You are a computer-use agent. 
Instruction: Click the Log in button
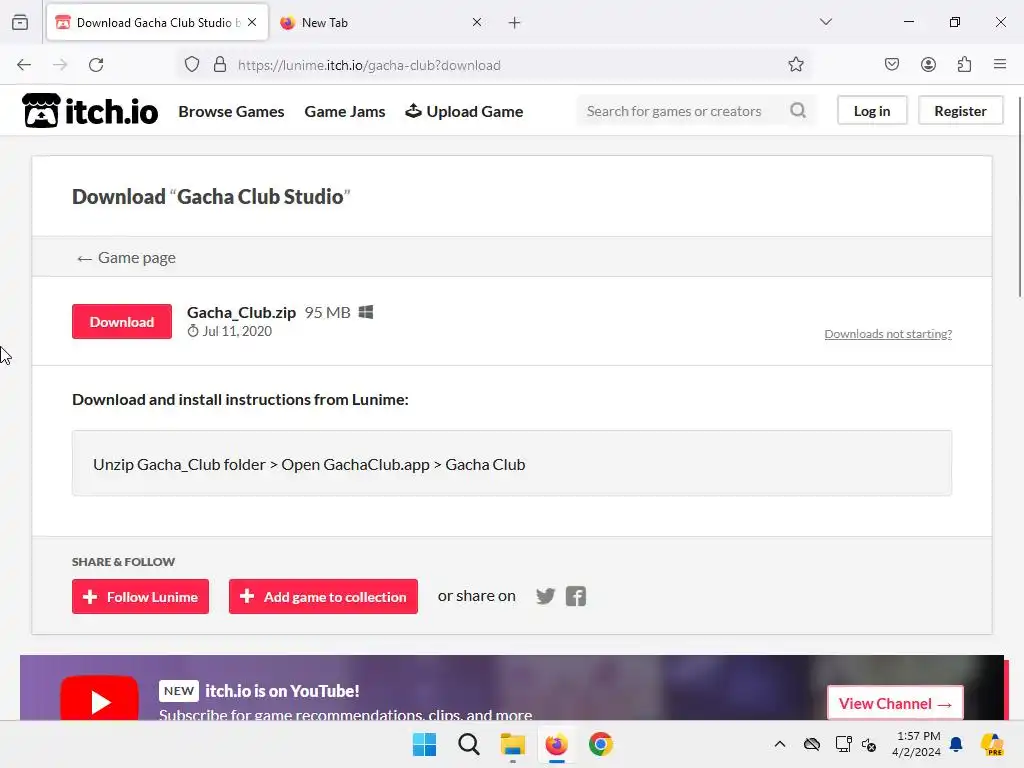(872, 110)
